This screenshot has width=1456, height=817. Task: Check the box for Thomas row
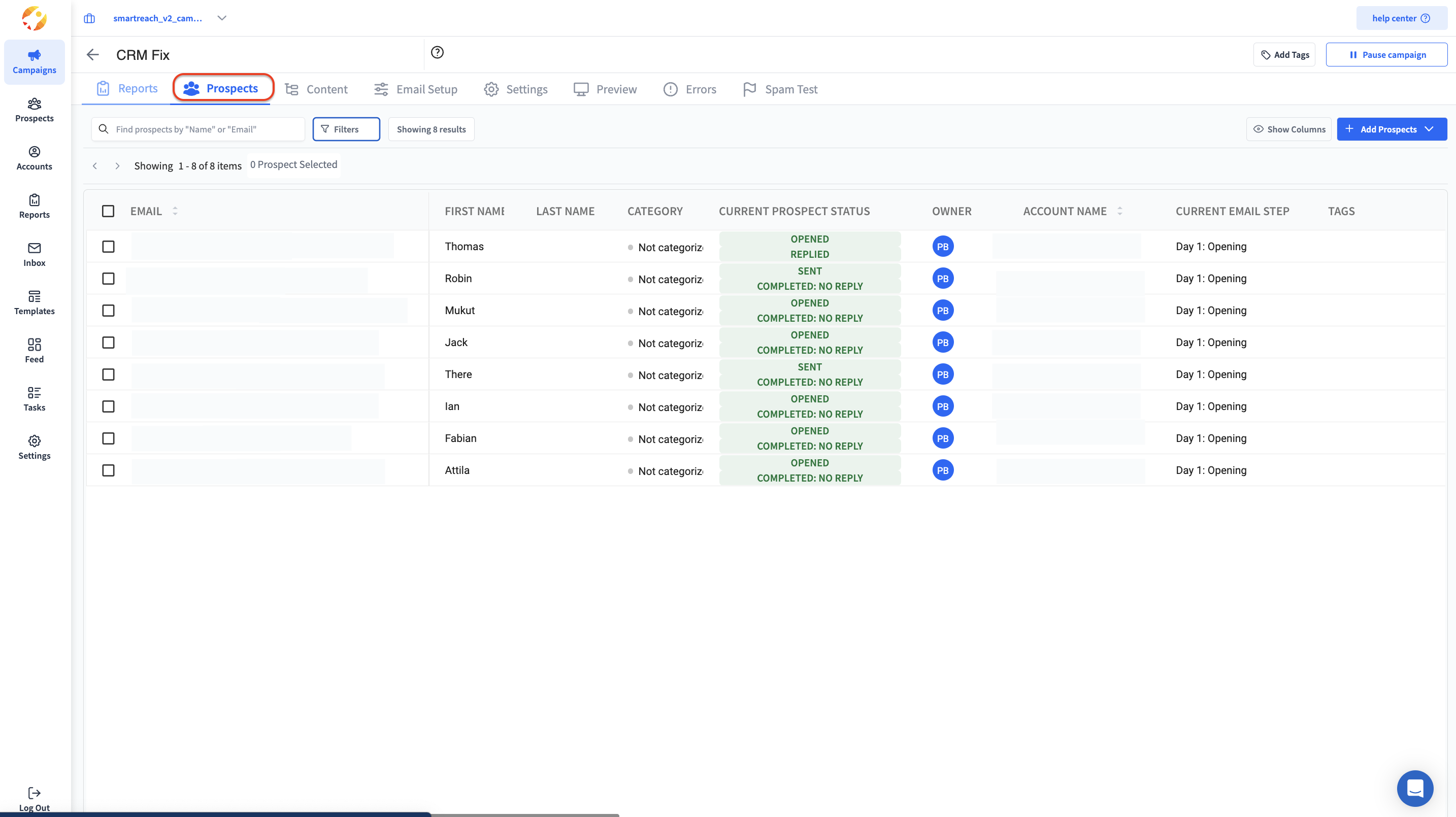click(x=108, y=246)
